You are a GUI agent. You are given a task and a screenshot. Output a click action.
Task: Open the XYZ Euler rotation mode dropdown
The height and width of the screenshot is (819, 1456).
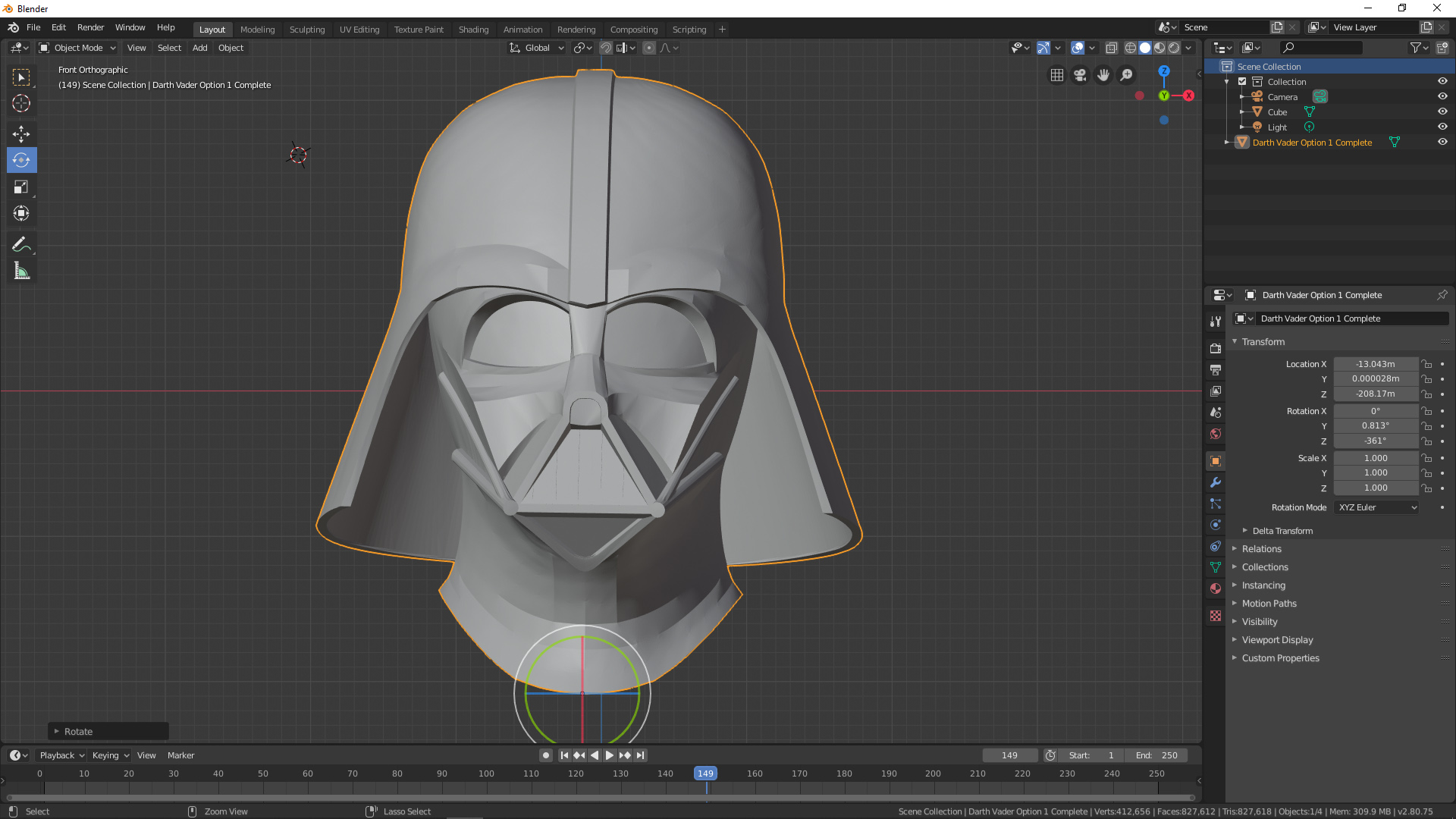pyautogui.click(x=1376, y=507)
